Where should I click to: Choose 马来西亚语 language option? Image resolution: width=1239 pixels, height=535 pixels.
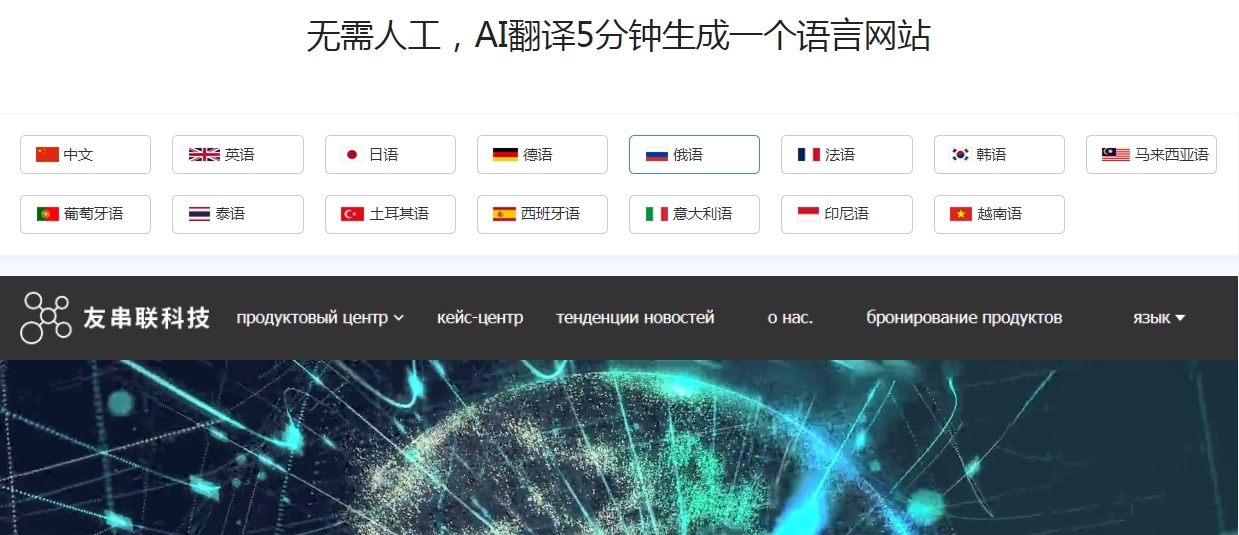[1151, 155]
